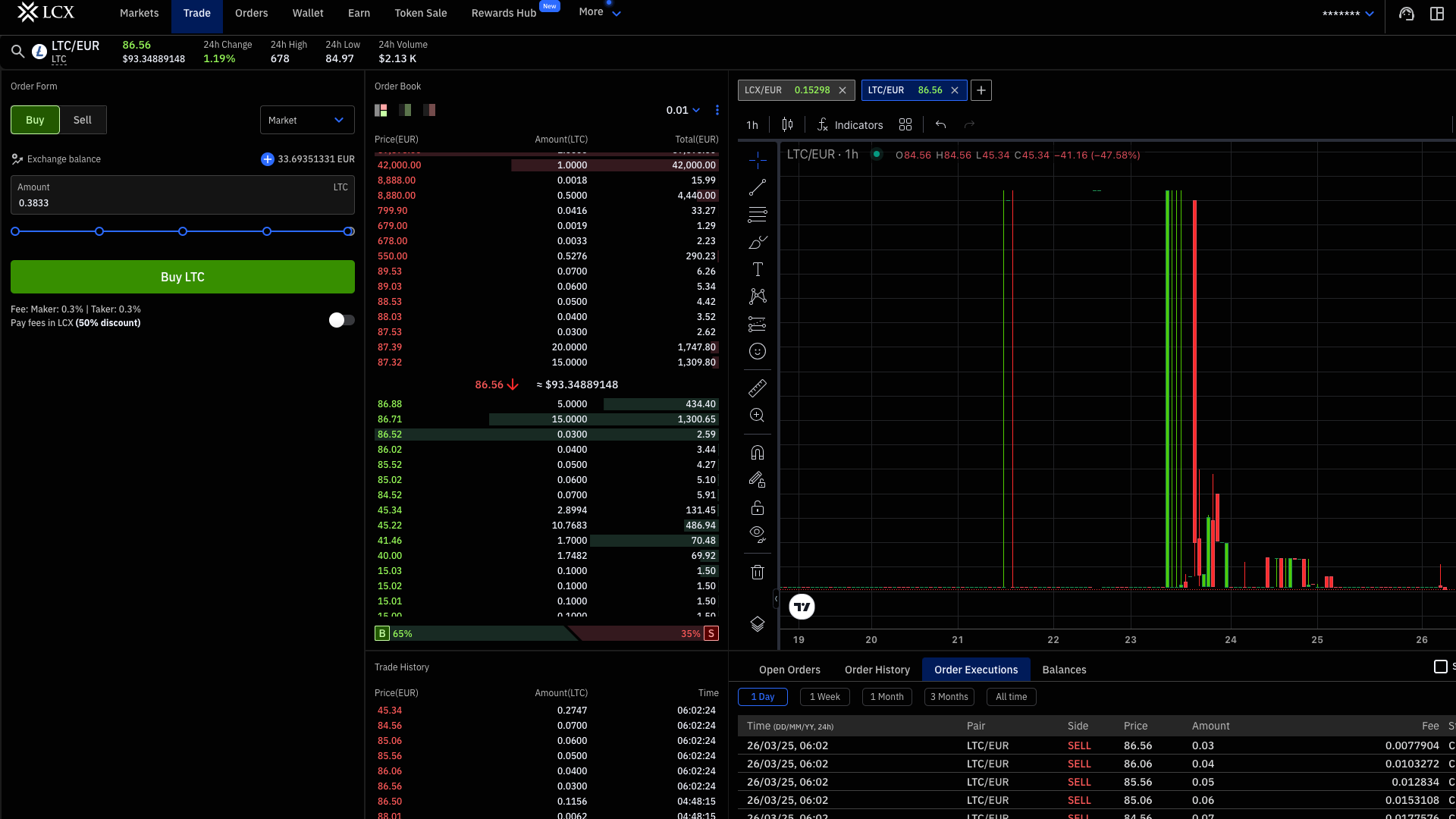
Task: Open the Wallet page
Action: [x=308, y=13]
